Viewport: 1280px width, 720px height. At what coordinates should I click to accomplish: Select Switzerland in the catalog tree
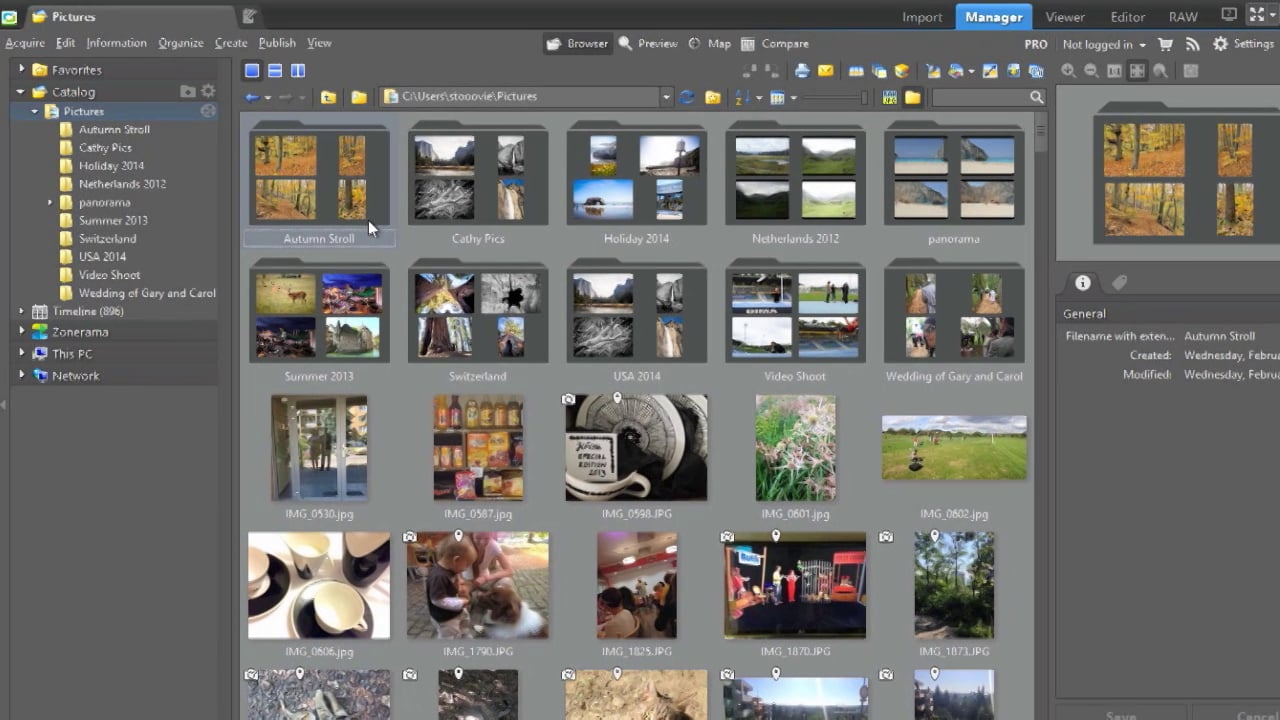click(108, 239)
